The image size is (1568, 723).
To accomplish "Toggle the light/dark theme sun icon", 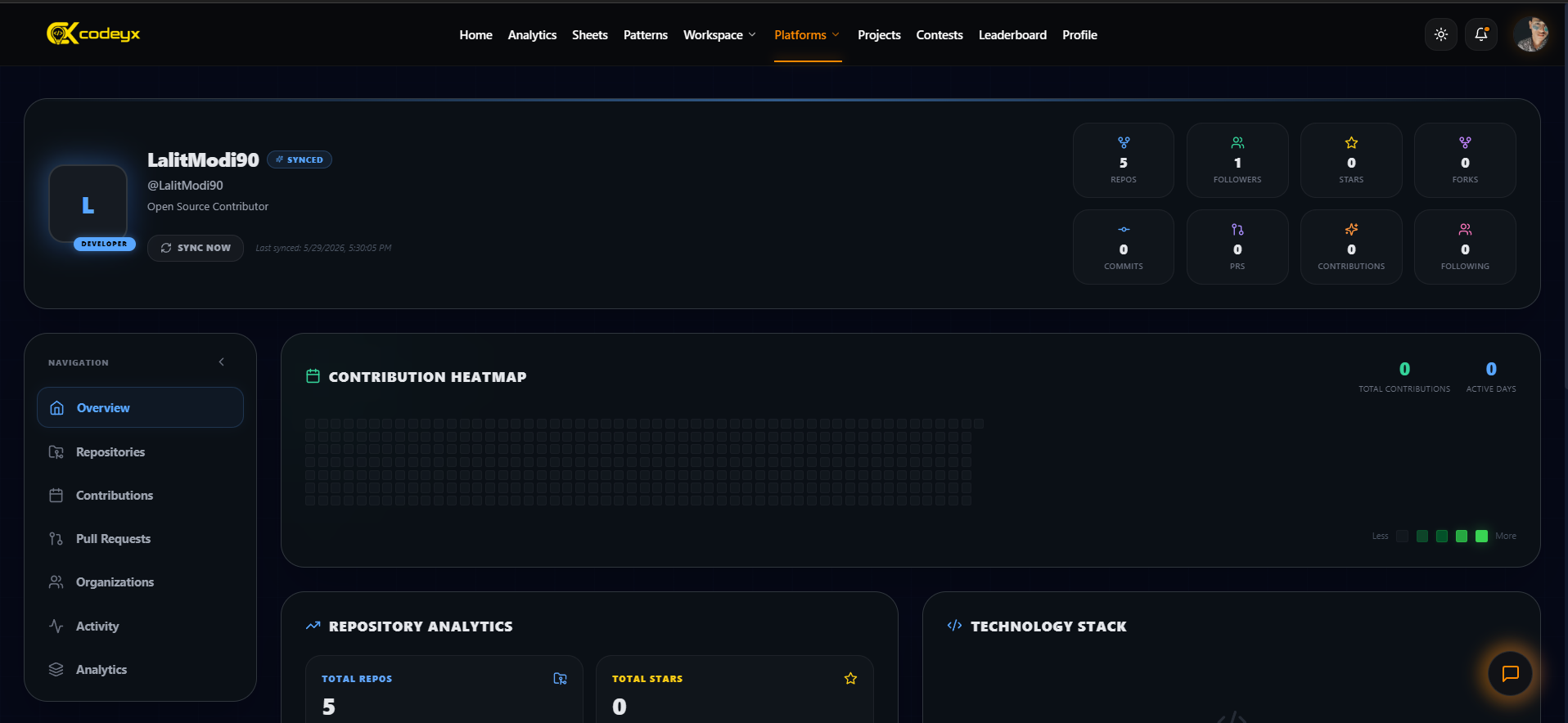I will point(1440,34).
